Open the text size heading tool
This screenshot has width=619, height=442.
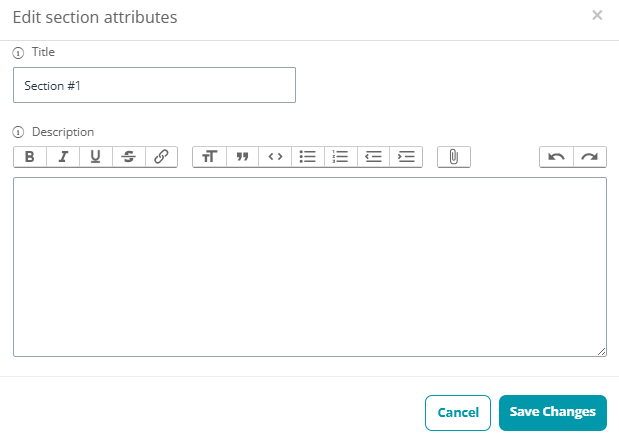click(x=210, y=157)
